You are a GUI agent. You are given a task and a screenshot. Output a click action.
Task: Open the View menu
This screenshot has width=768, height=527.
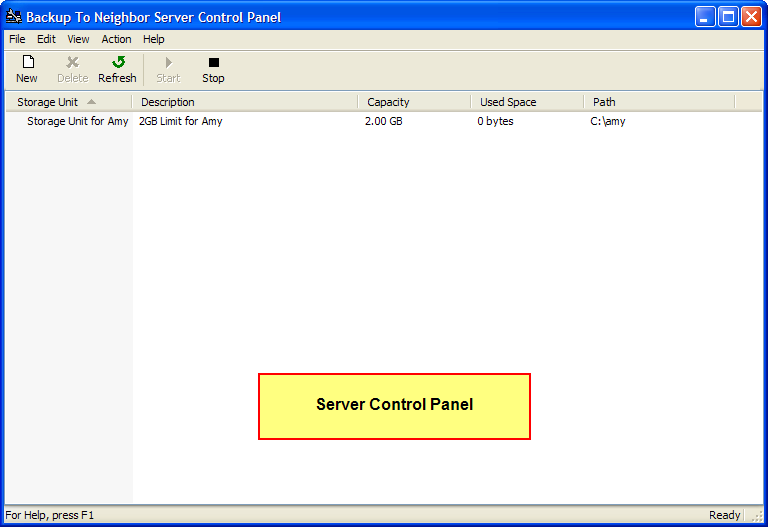(x=78, y=39)
